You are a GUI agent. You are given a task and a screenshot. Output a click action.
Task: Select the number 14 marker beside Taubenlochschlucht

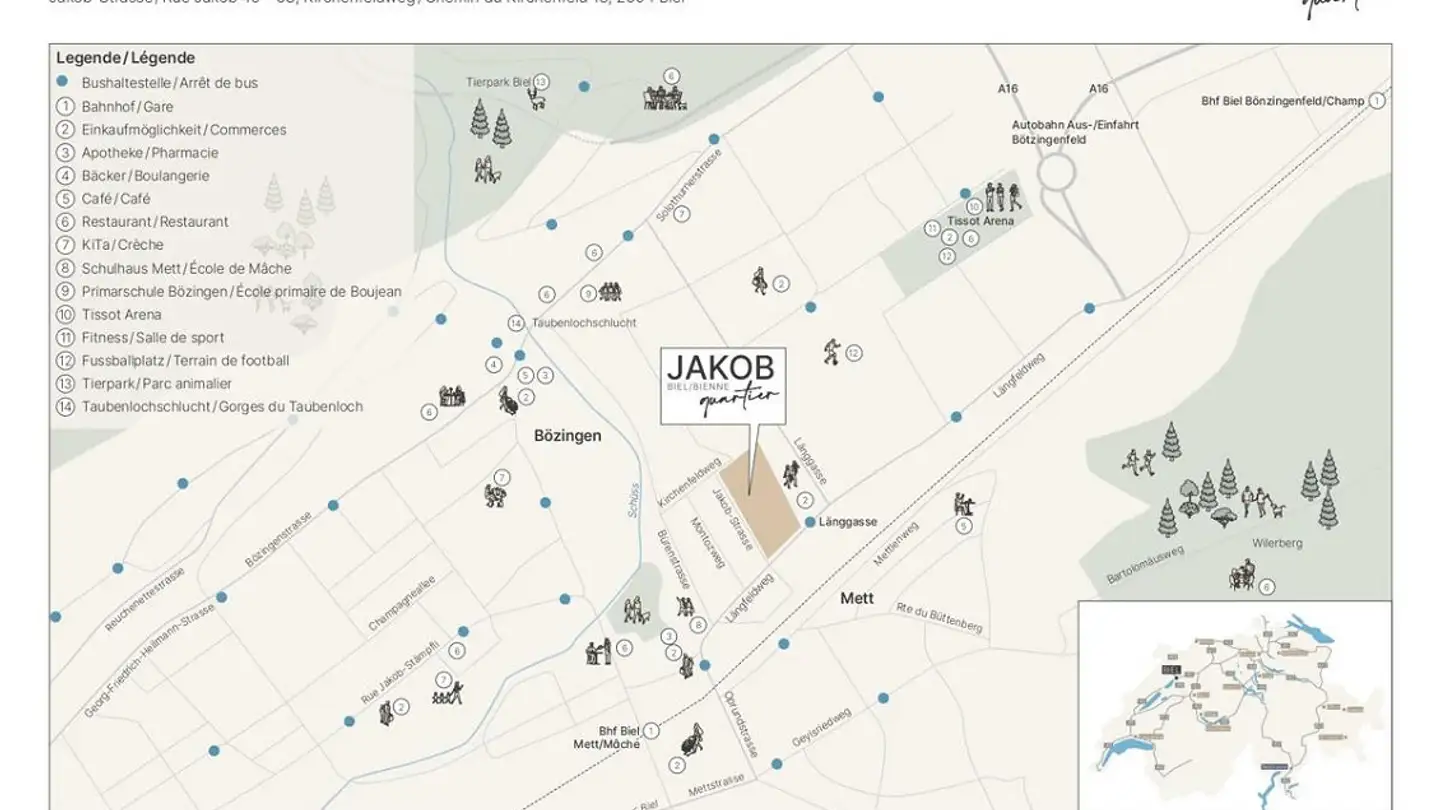point(516,323)
